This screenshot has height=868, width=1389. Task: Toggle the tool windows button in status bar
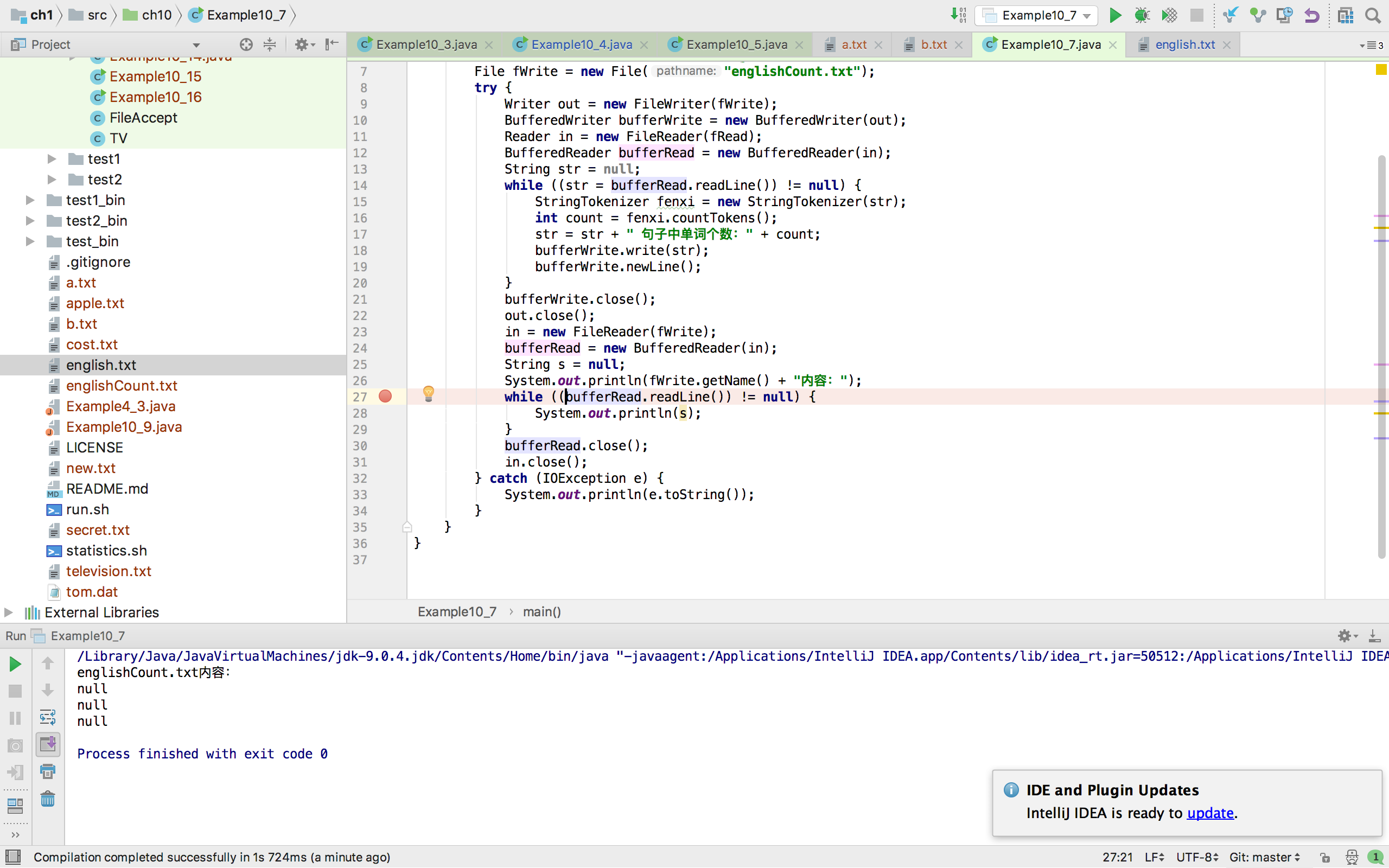pos(12,857)
